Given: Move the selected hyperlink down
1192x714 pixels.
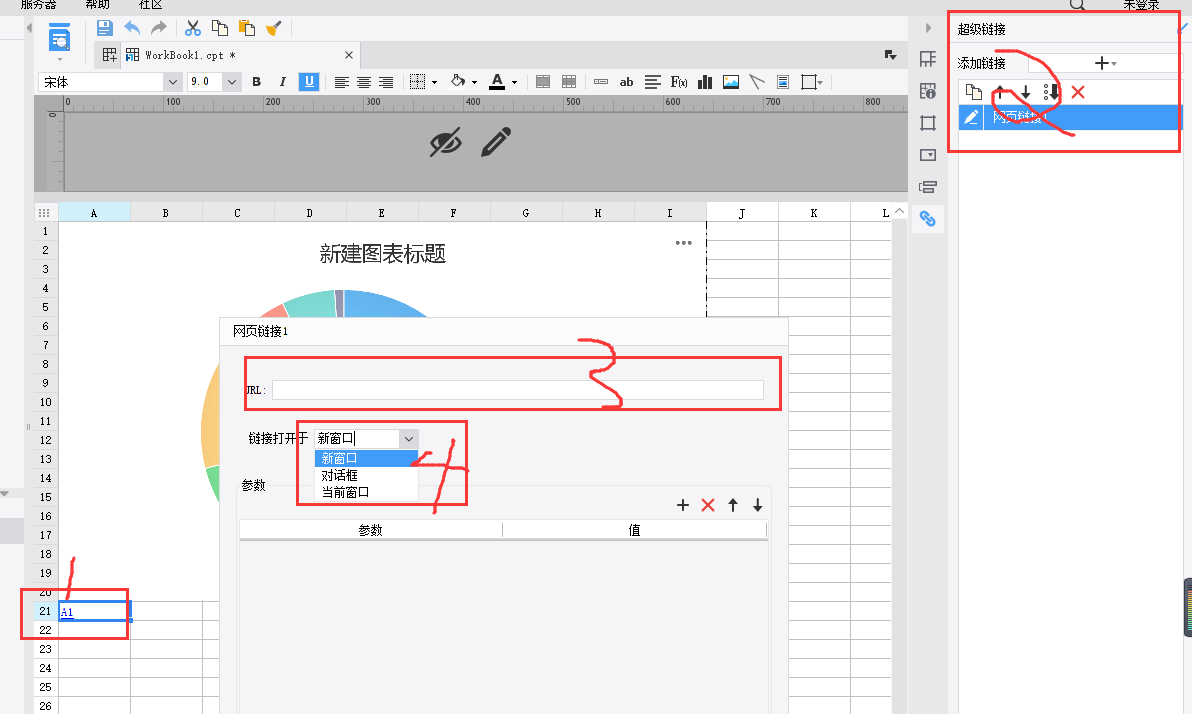Looking at the screenshot, I should (1026, 92).
